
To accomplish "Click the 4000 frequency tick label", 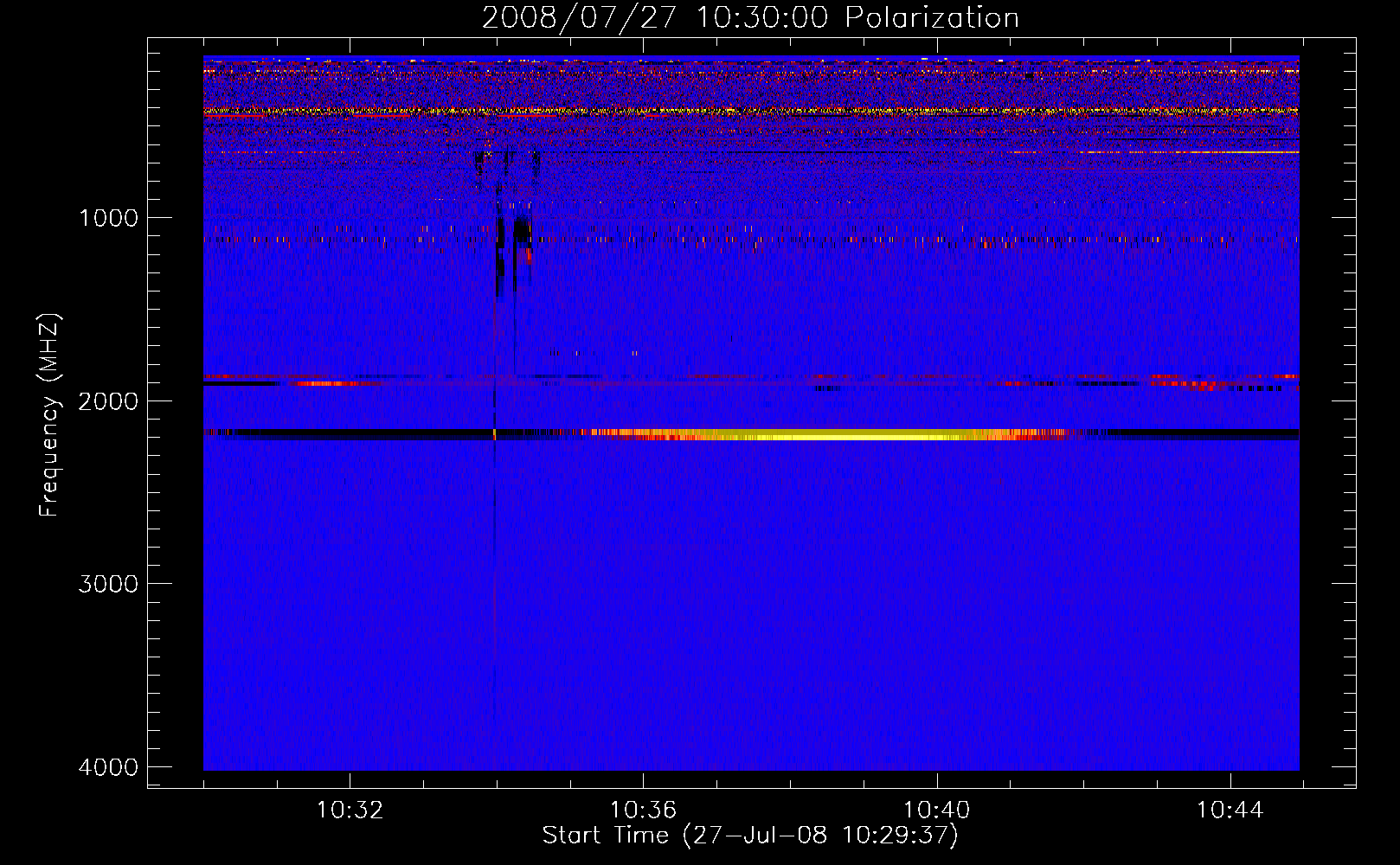I will click(109, 767).
